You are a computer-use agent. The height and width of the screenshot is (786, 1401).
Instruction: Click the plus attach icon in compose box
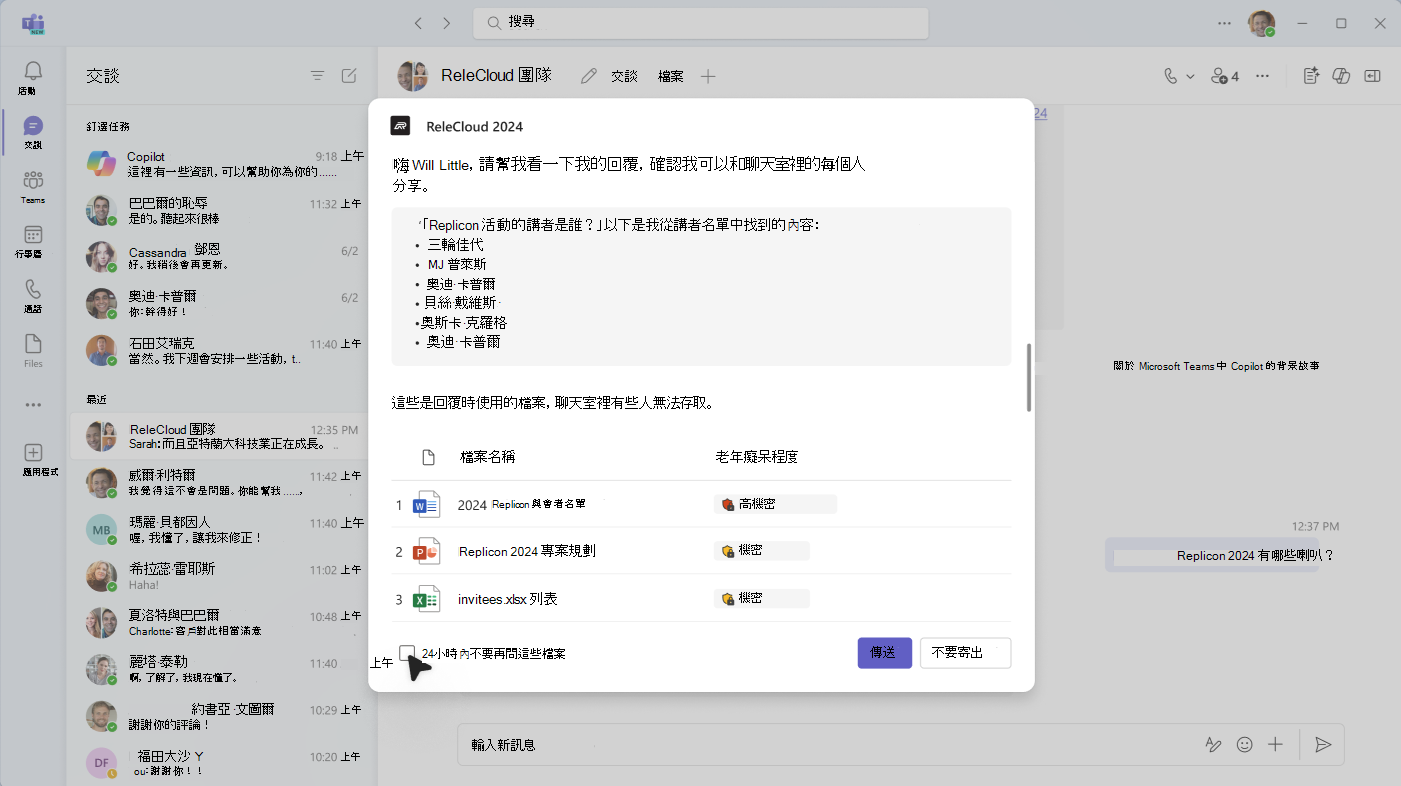click(1275, 745)
